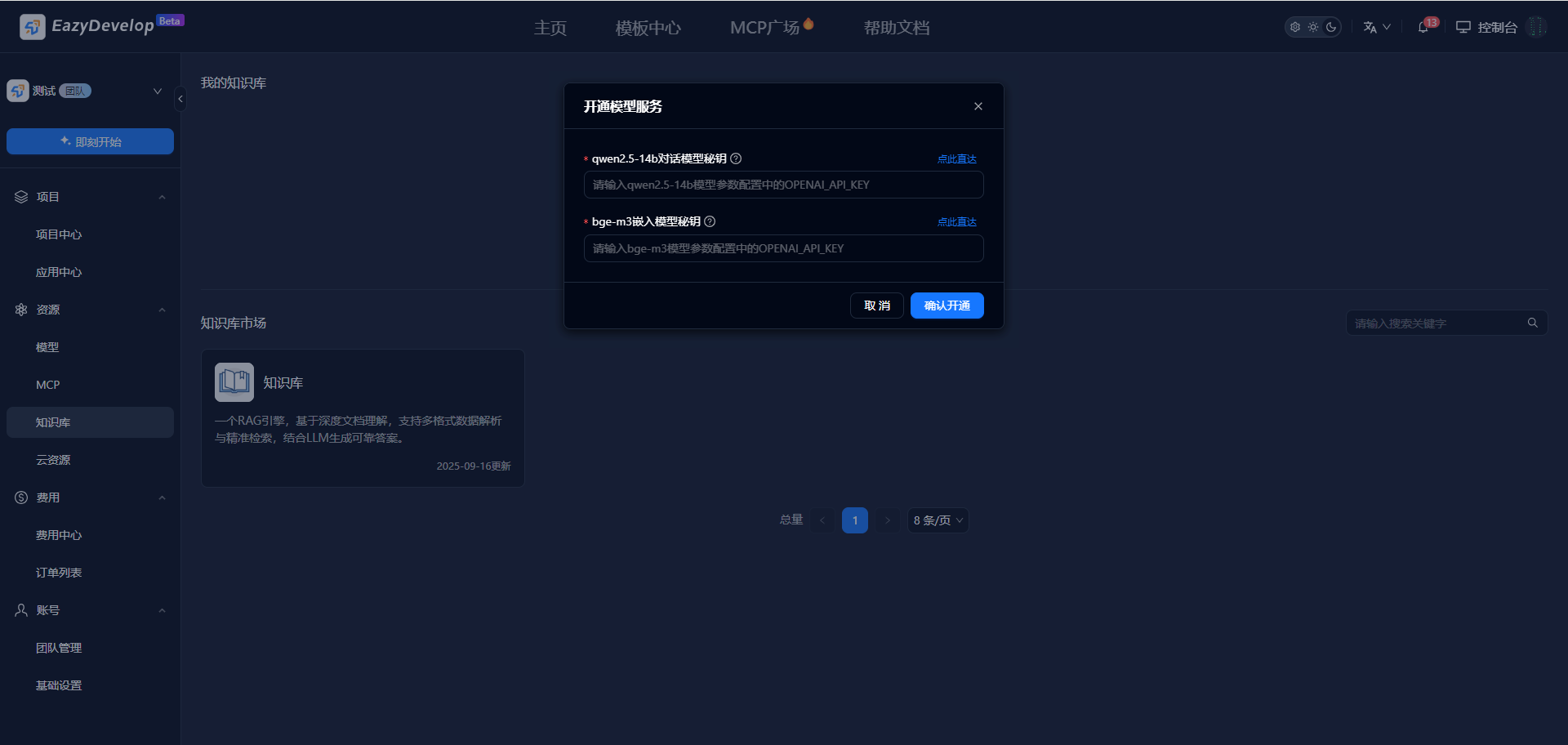The image size is (1568, 745).
Task: Switch to light theme sun toggle
Action: [x=1312, y=27]
